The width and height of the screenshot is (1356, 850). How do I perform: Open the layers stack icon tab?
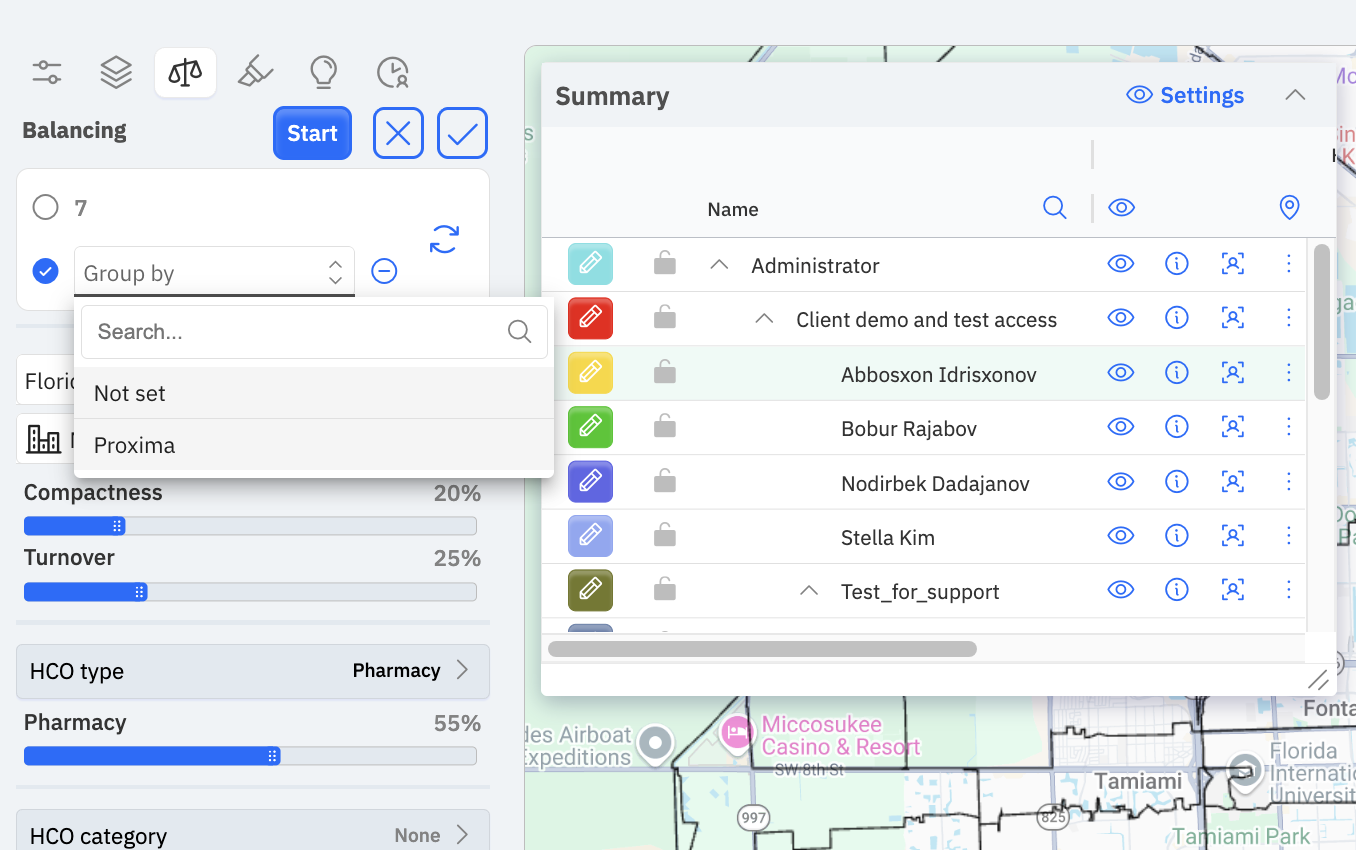point(116,72)
